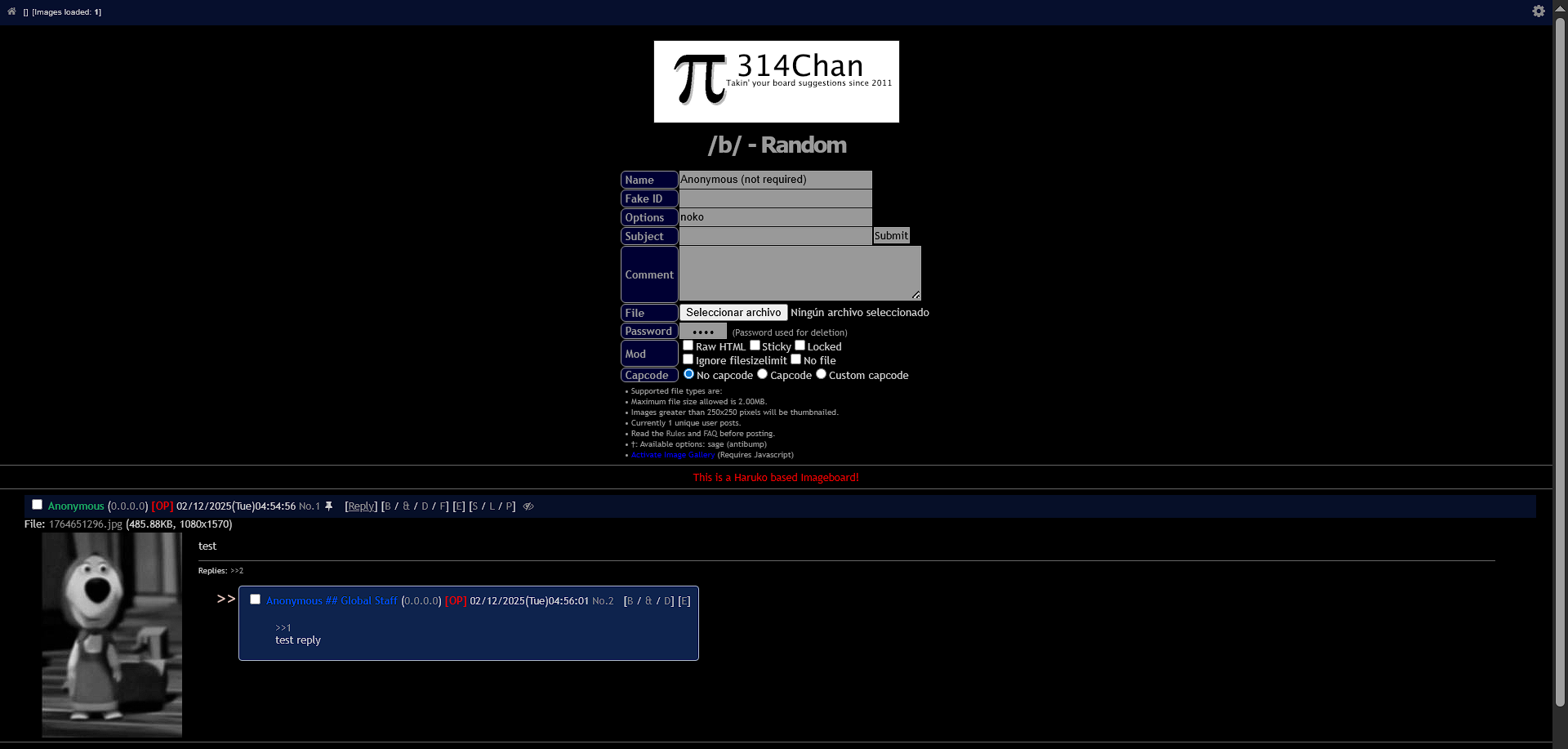Click the page's vertical scrollbar
The height and width of the screenshot is (749, 1568).
[1560, 368]
